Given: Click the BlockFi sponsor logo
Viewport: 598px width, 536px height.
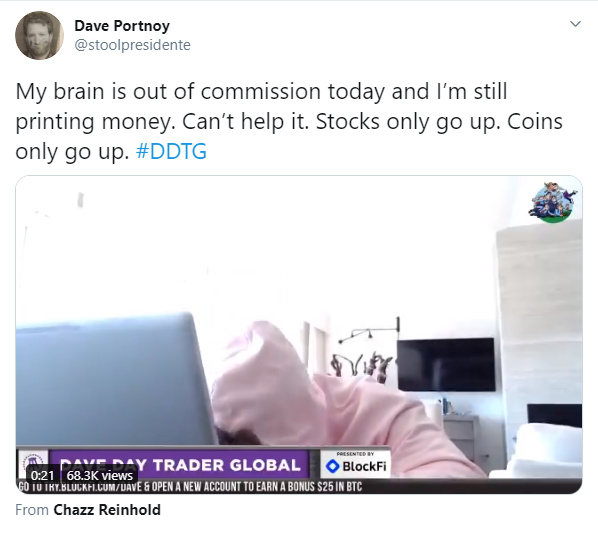Looking at the screenshot, I should 356,464.
